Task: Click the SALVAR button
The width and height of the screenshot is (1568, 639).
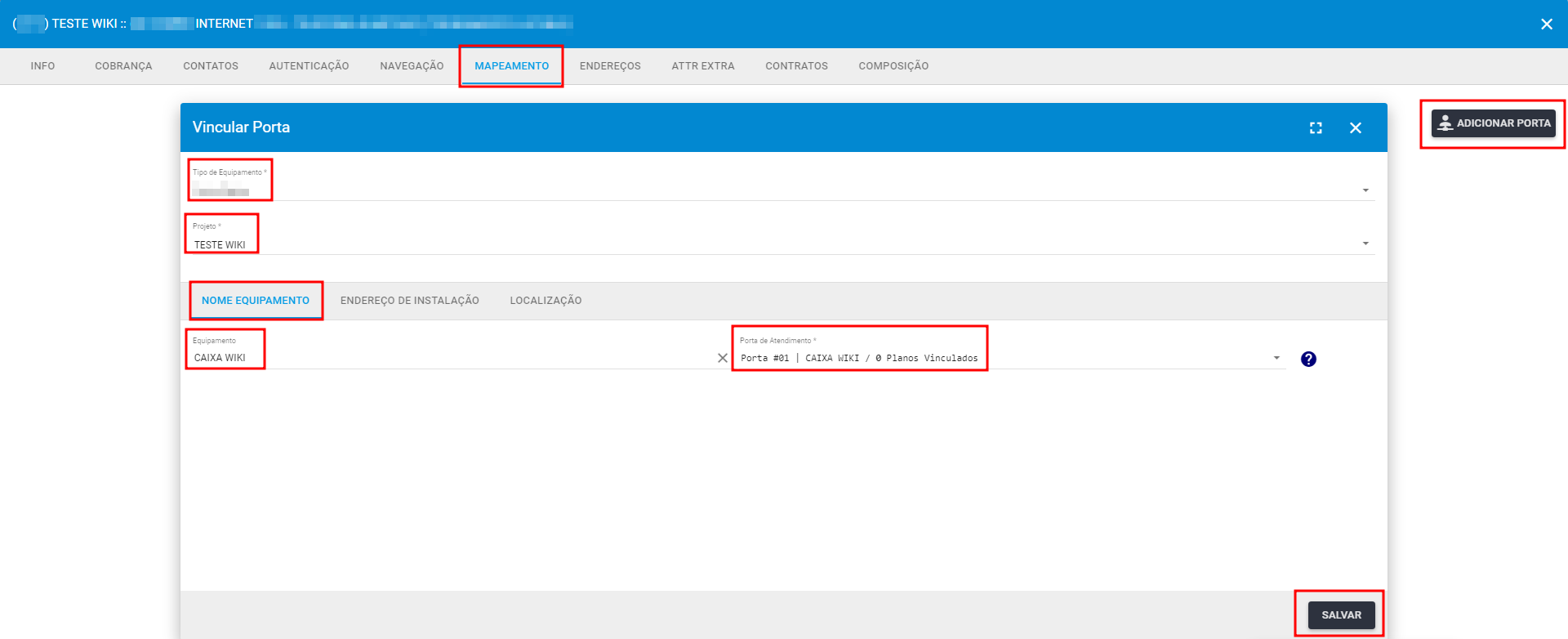Action: [x=1342, y=615]
